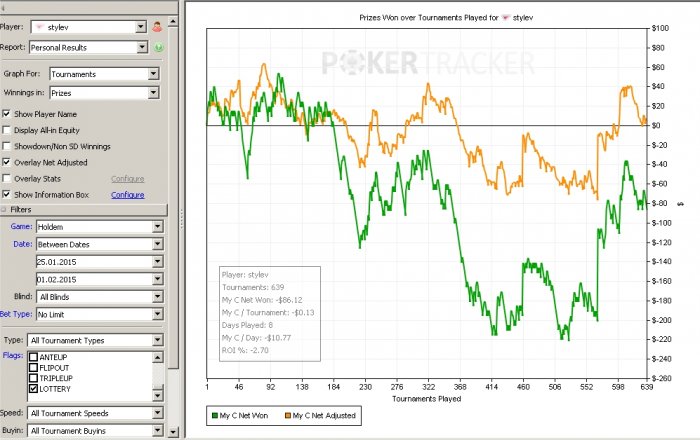Open the Buyin dropdown All Tournament Buyins

tap(96, 431)
